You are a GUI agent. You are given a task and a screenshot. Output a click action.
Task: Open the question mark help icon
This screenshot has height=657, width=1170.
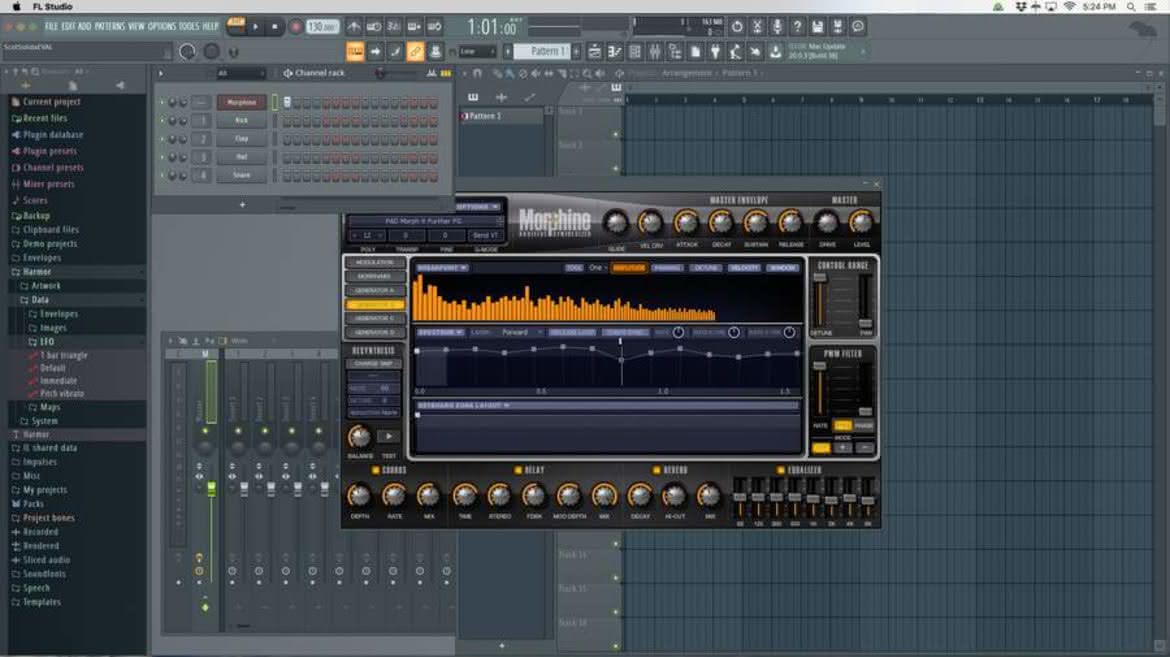pos(797,27)
